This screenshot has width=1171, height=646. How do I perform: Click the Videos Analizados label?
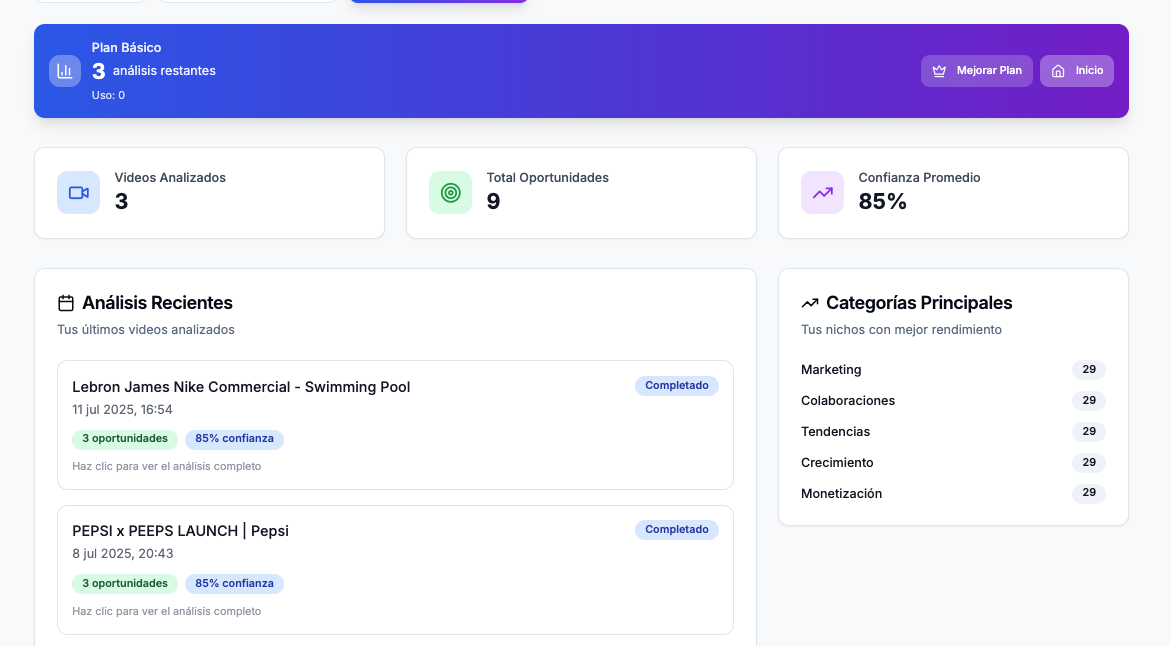click(x=170, y=178)
